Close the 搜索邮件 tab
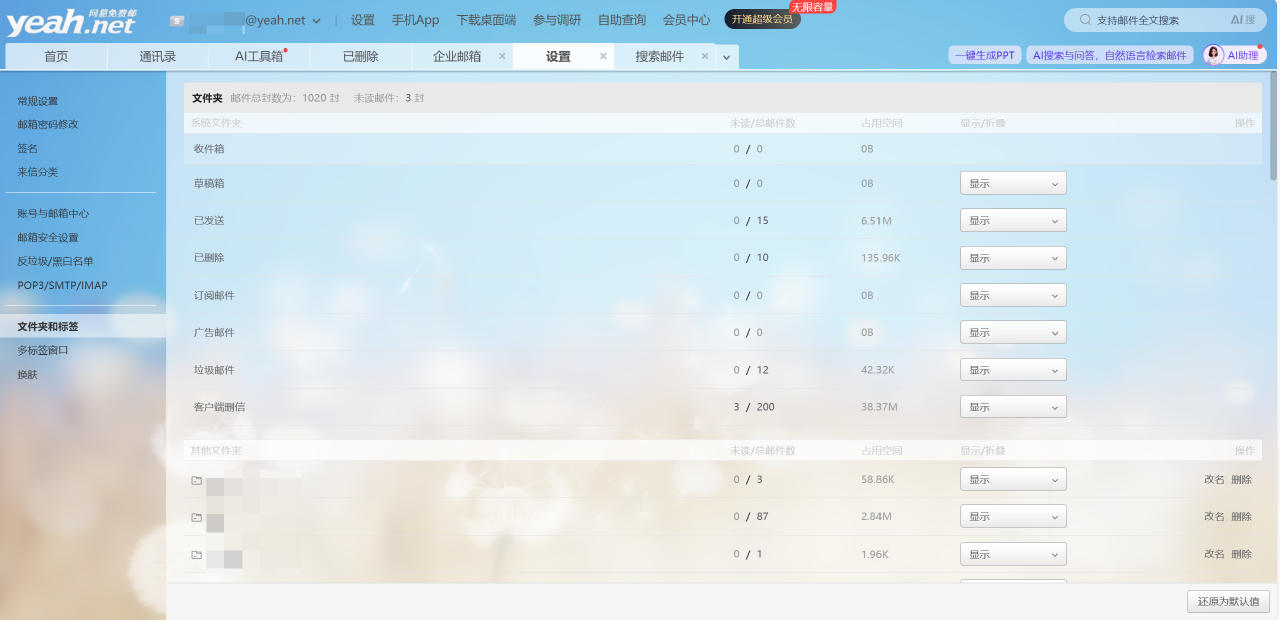 [704, 57]
